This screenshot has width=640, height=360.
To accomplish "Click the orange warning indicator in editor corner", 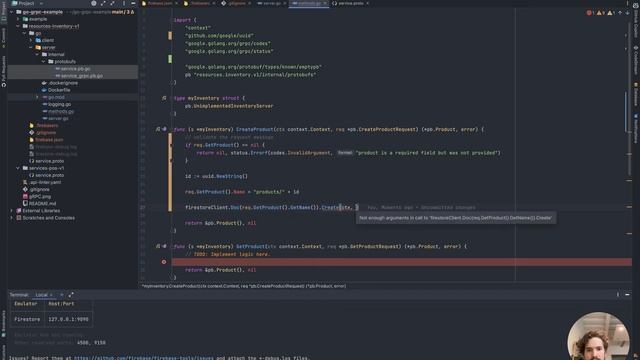I will click(x=600, y=13).
